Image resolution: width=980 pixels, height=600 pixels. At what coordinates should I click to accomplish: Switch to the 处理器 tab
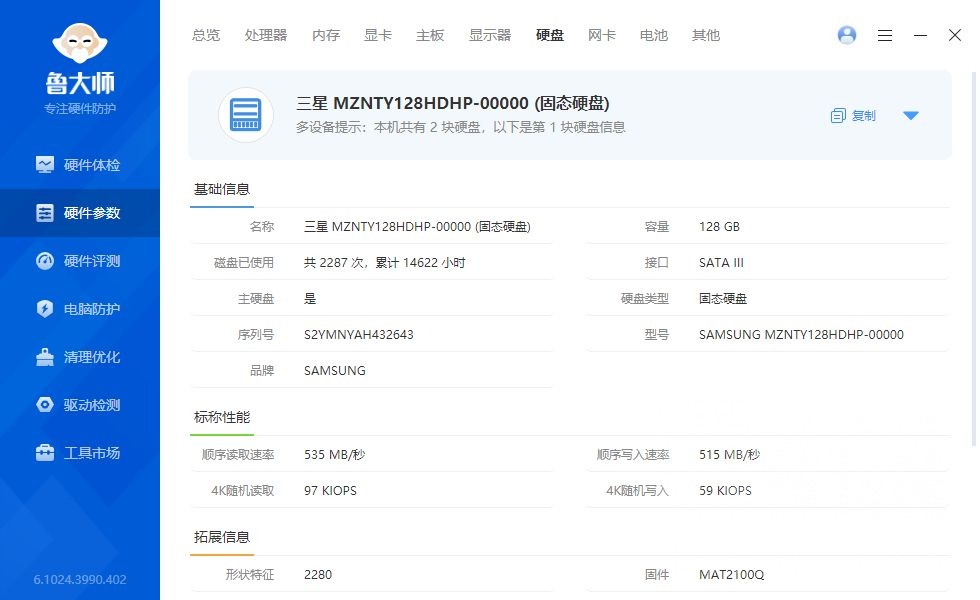click(266, 35)
